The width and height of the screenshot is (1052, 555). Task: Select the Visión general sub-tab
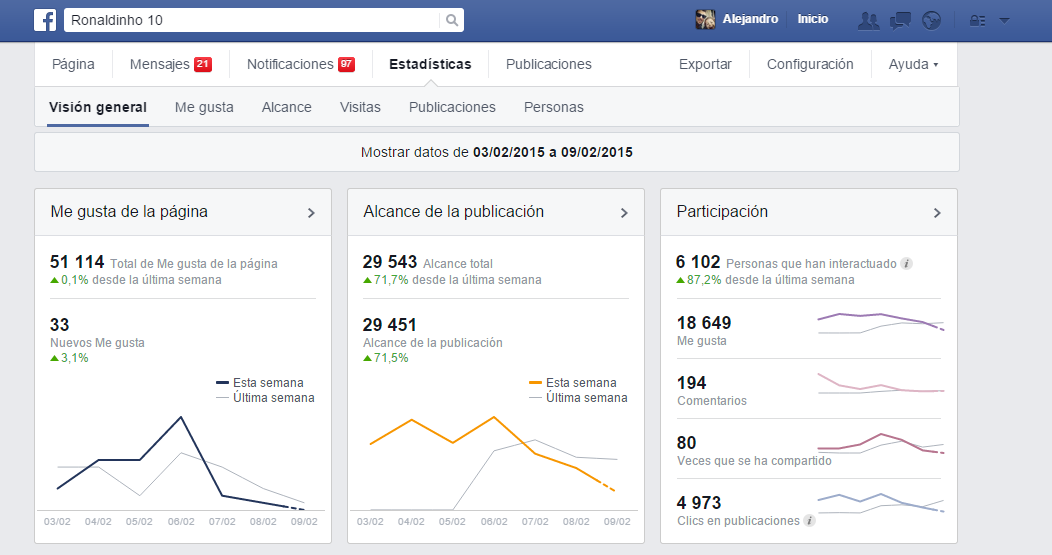98,107
